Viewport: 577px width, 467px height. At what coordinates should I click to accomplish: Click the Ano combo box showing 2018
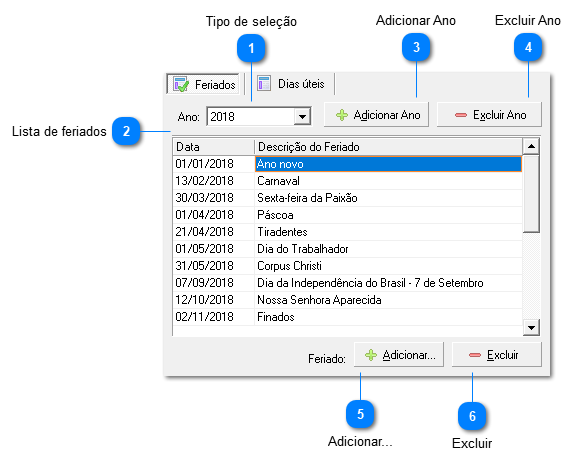(259, 117)
